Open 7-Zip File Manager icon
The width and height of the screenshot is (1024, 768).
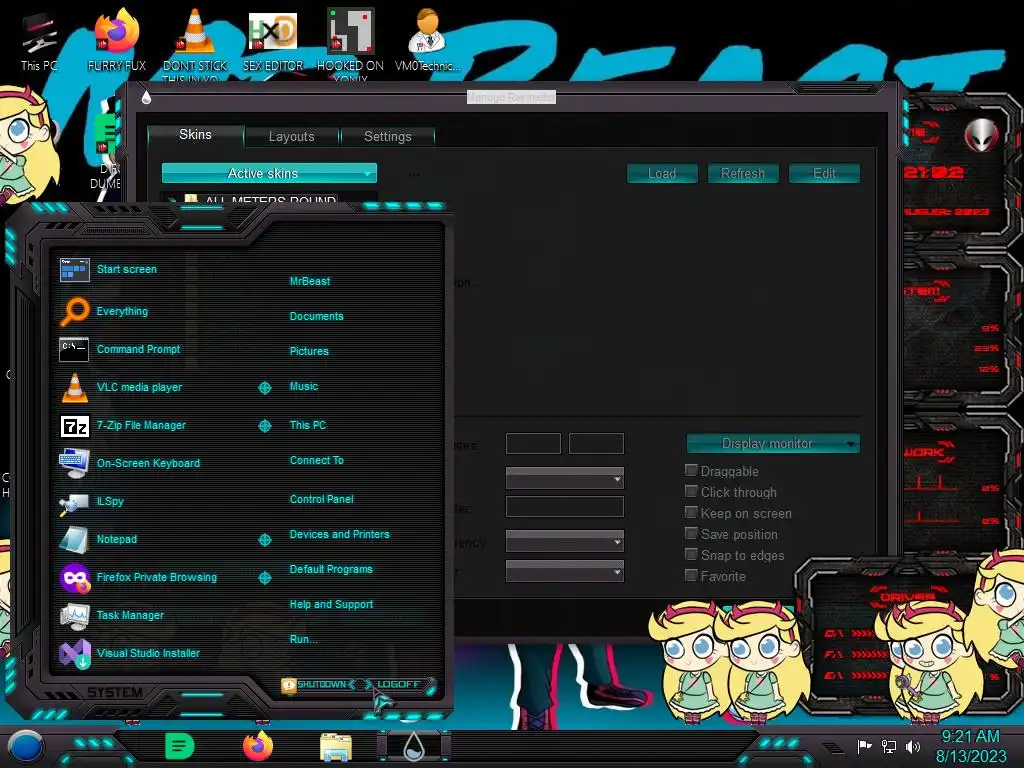(x=74, y=426)
